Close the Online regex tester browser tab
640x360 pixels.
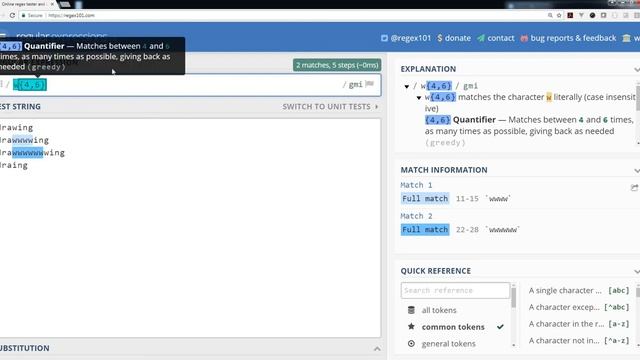(x=52, y=4)
